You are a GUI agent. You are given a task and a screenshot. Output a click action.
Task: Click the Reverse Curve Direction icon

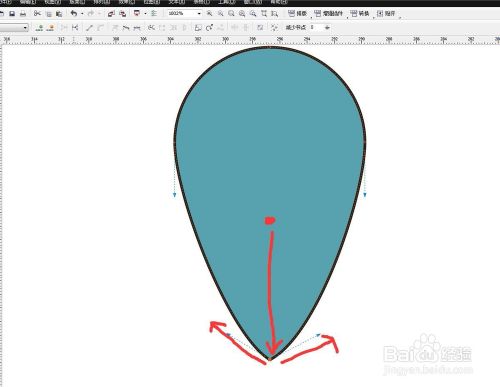[x=151, y=28]
